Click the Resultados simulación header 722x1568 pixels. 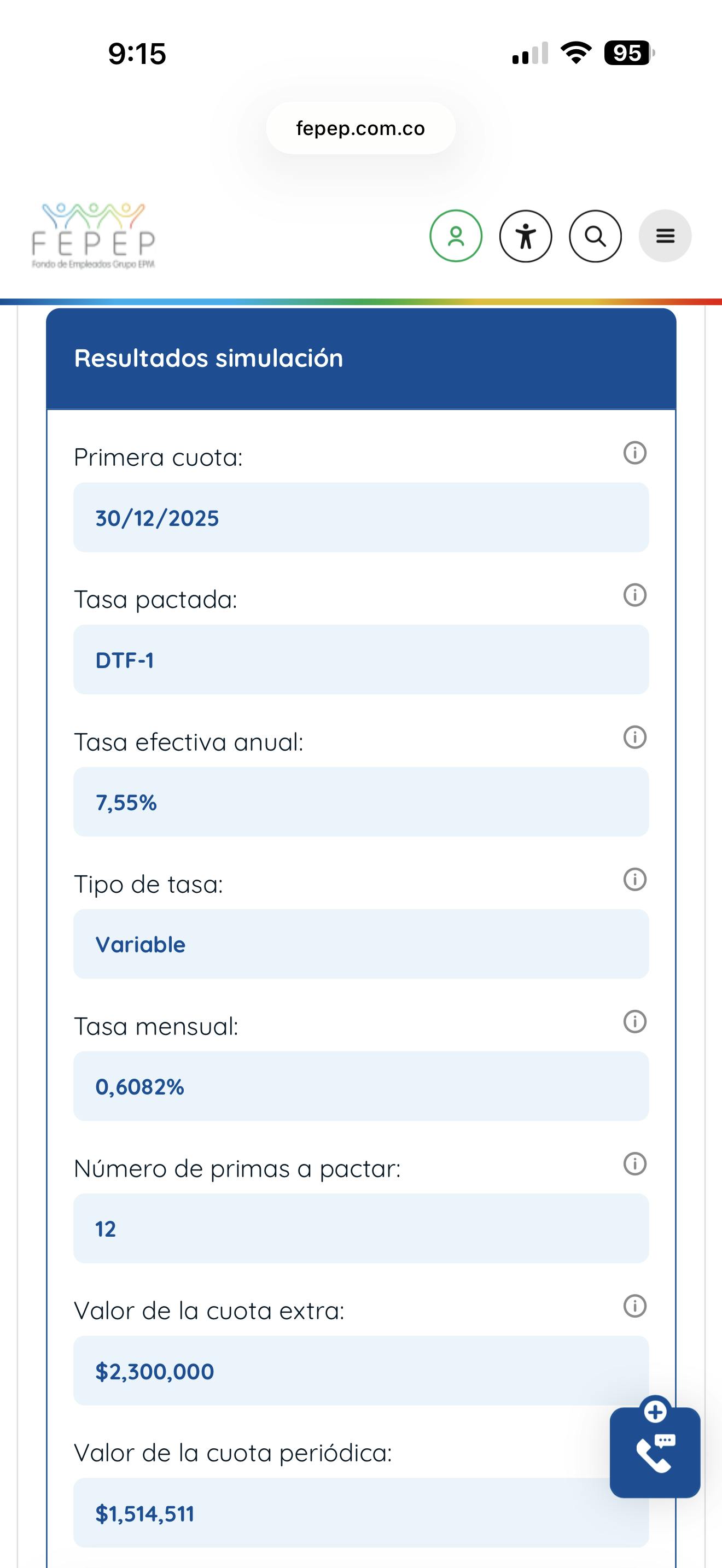(x=360, y=359)
